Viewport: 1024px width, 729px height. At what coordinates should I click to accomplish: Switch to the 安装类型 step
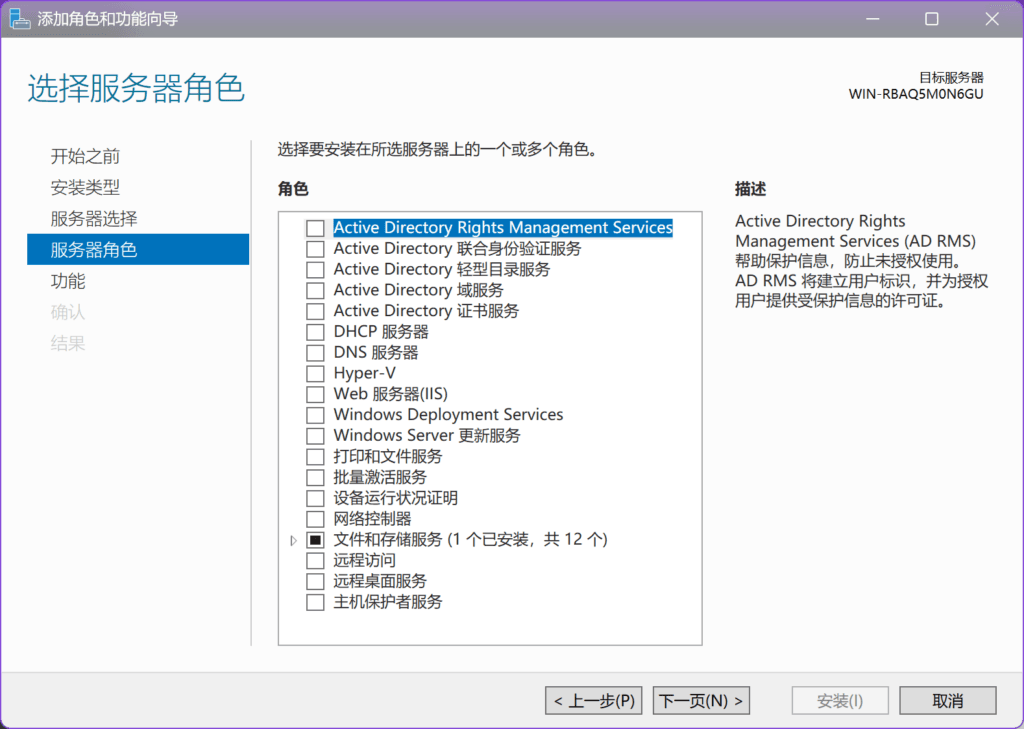point(85,188)
